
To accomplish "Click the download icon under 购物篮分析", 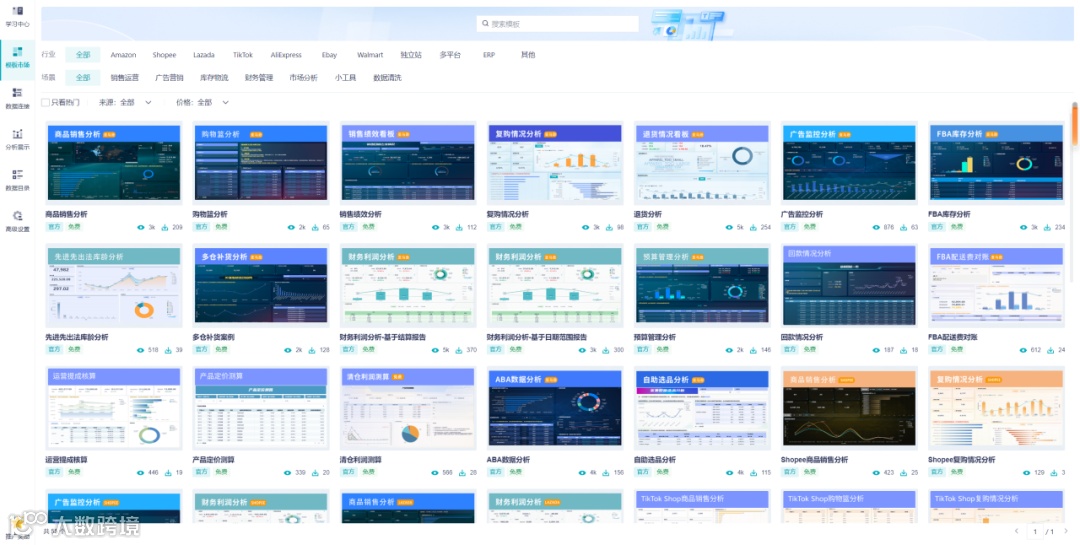I will (x=315, y=227).
